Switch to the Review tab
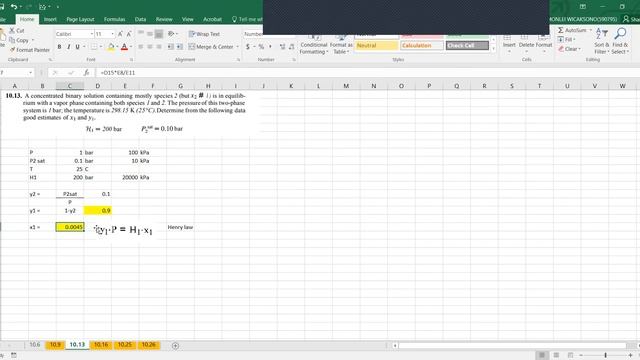Image resolution: width=640 pixels, height=360 pixels. [164, 19]
